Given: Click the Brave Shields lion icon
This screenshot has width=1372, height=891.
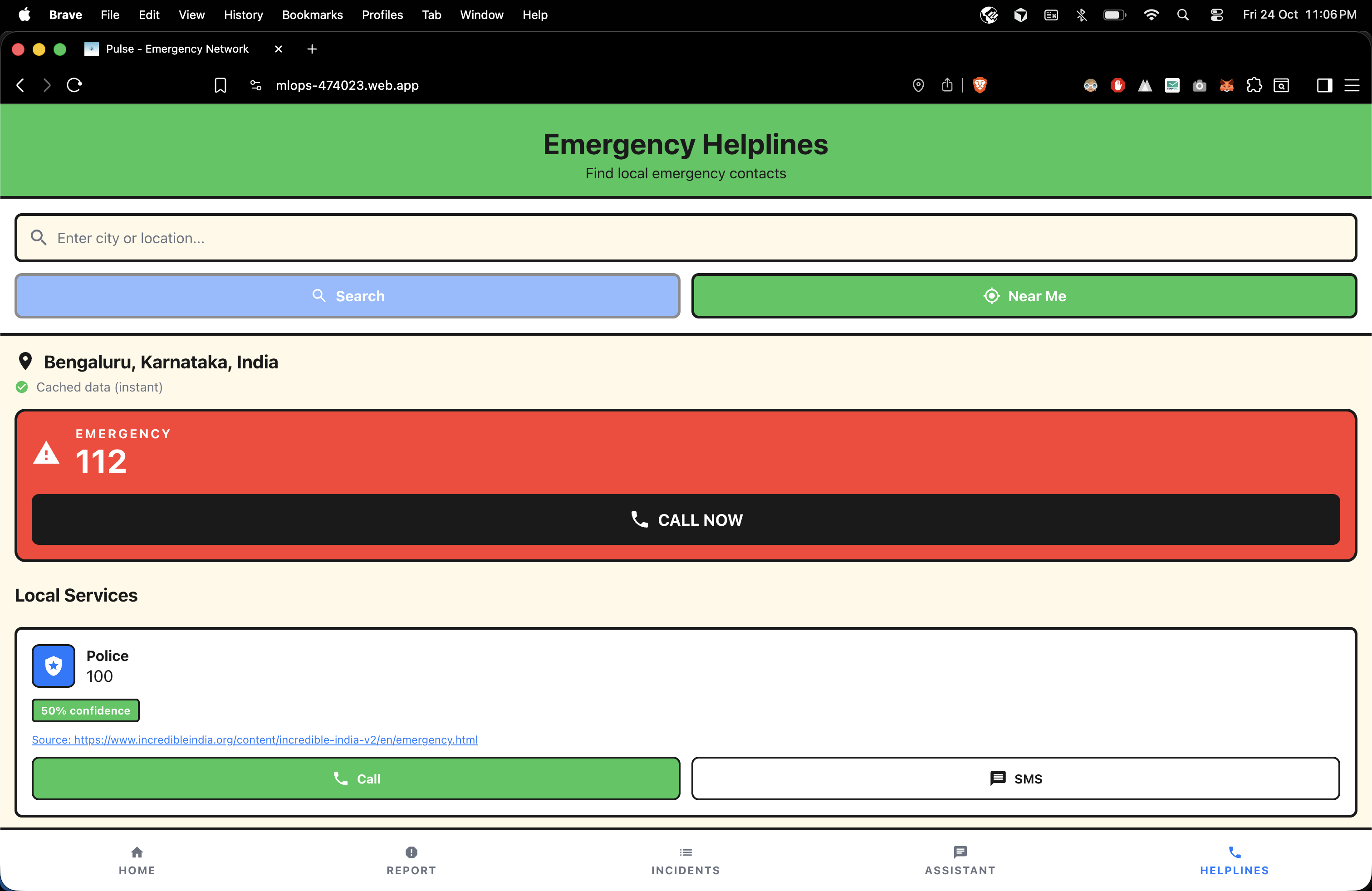Looking at the screenshot, I should click(980, 85).
